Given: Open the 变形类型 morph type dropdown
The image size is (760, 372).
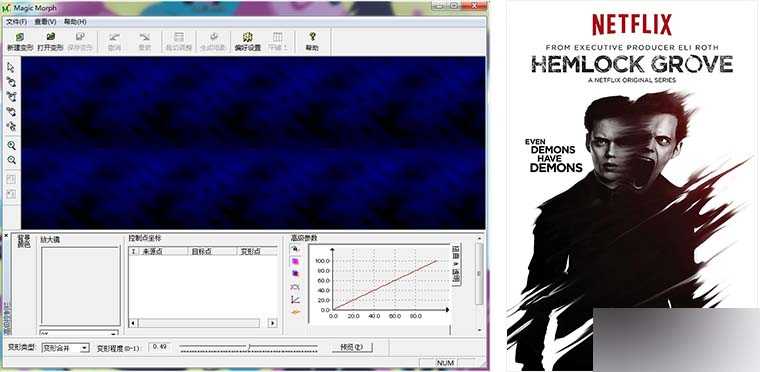Looking at the screenshot, I should point(65,348).
